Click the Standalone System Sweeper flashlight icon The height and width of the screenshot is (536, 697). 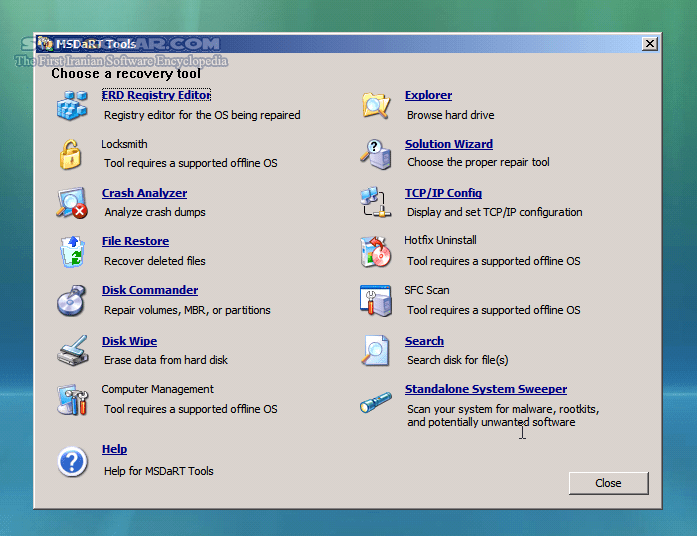pos(376,402)
